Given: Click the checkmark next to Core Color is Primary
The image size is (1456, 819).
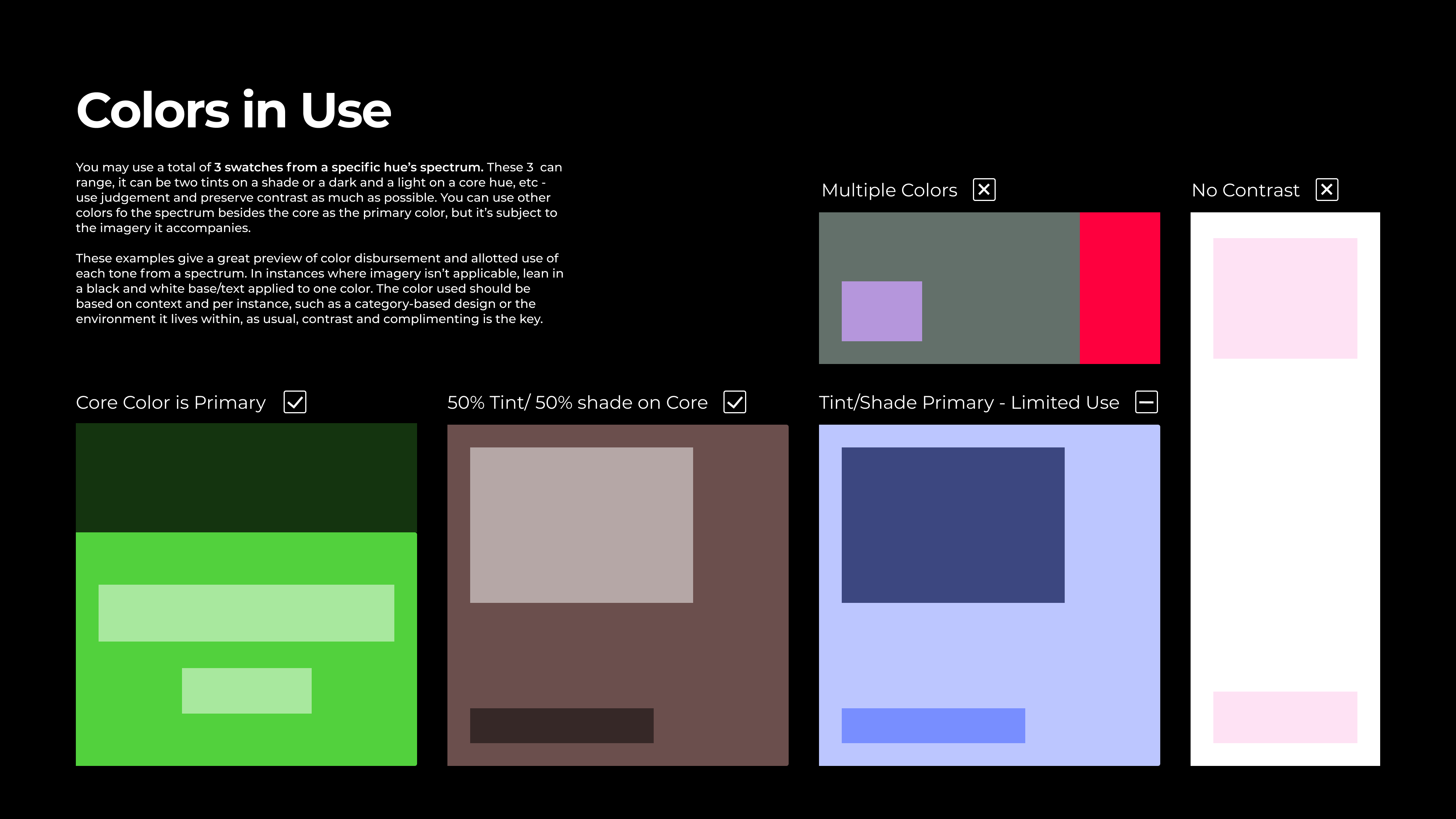Looking at the screenshot, I should (x=295, y=402).
